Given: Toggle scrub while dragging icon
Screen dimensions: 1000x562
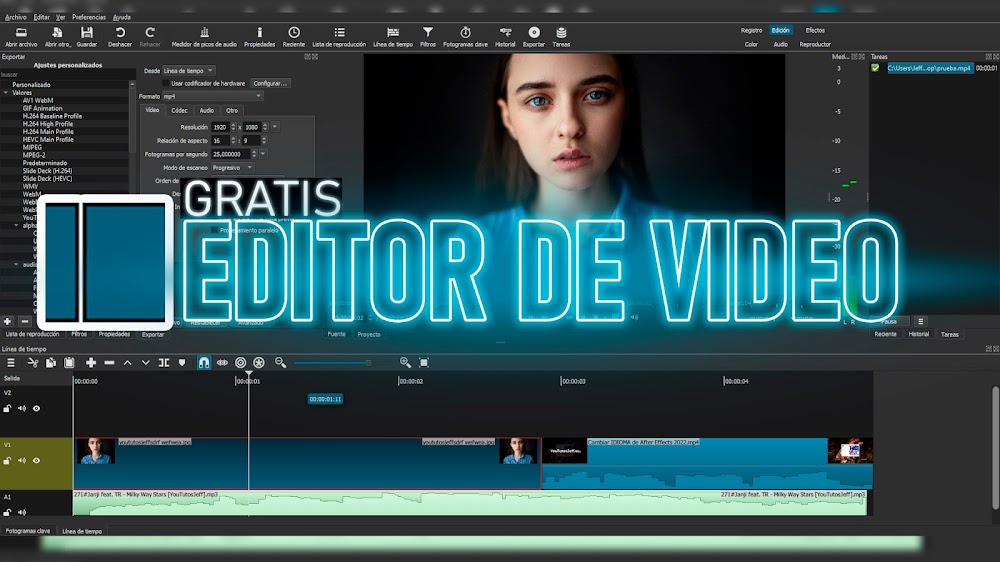Looking at the screenshot, I should click(x=222, y=363).
